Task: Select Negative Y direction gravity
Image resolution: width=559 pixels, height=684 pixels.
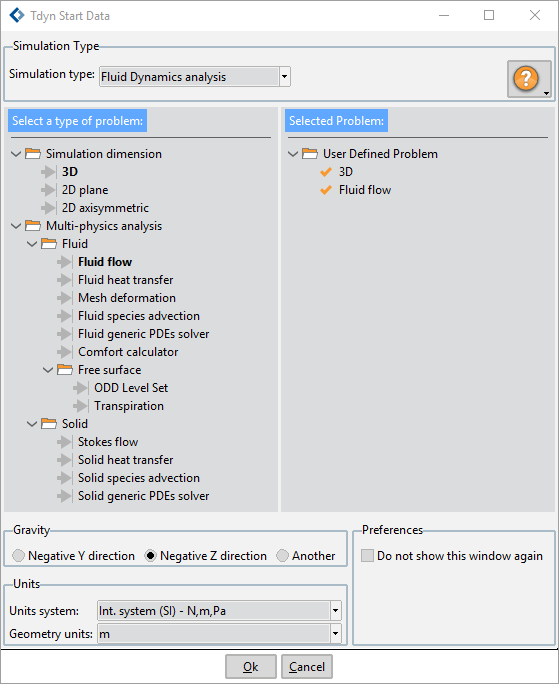Action: tap(18, 556)
